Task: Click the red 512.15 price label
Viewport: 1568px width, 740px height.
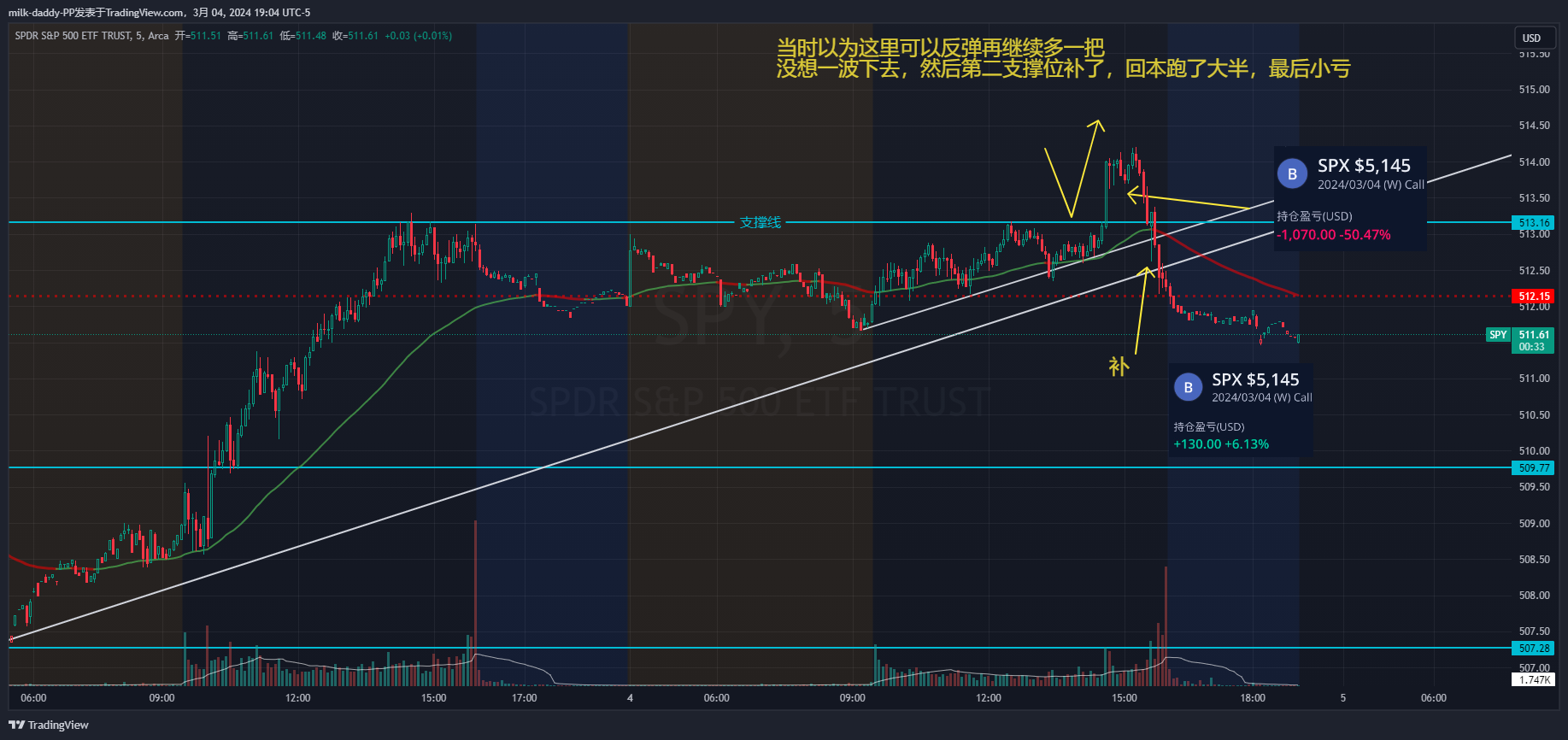Action: 1534,297
